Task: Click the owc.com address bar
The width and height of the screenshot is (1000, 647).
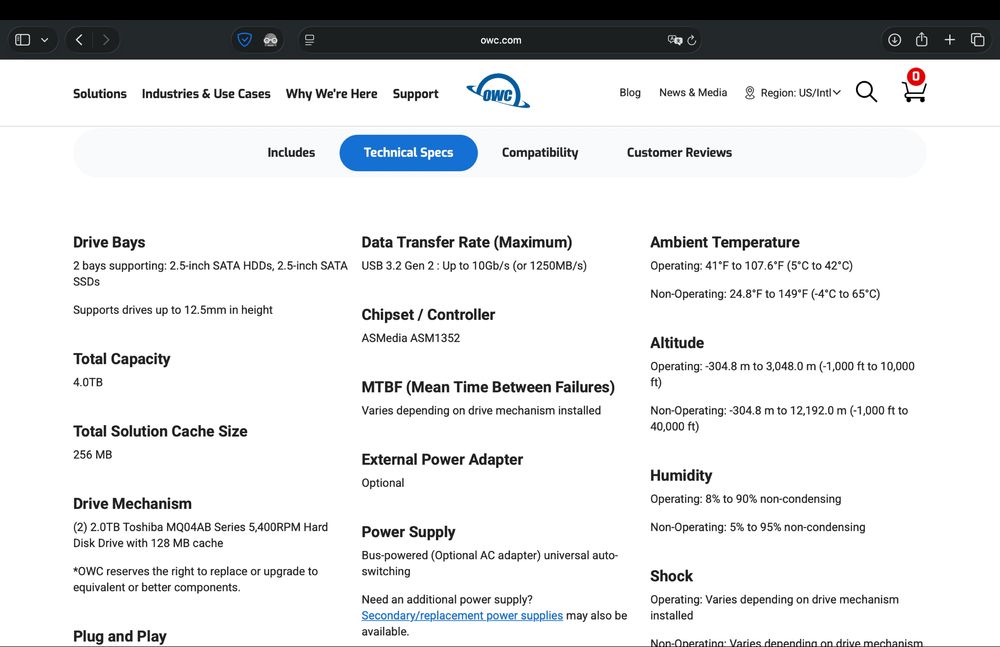Action: tap(501, 40)
